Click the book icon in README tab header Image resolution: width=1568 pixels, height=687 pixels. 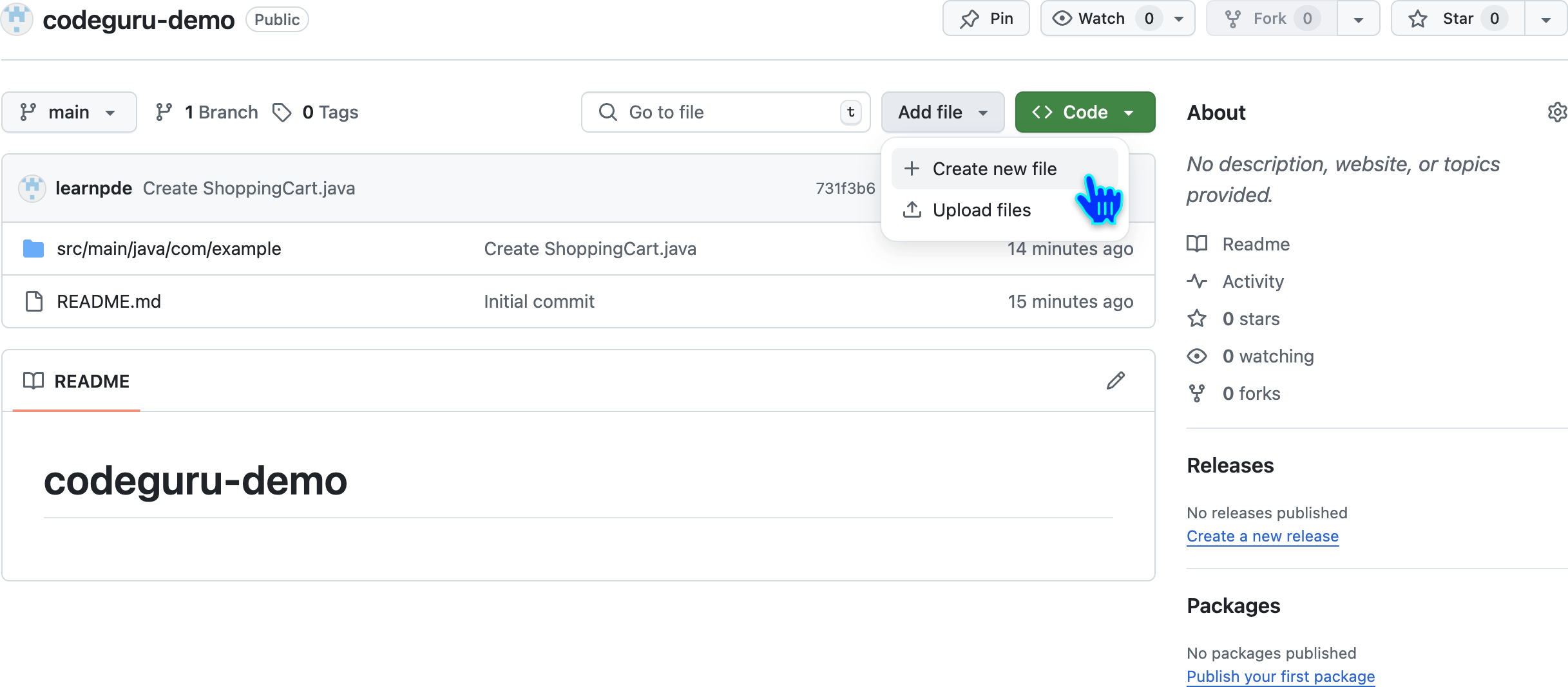(x=33, y=381)
